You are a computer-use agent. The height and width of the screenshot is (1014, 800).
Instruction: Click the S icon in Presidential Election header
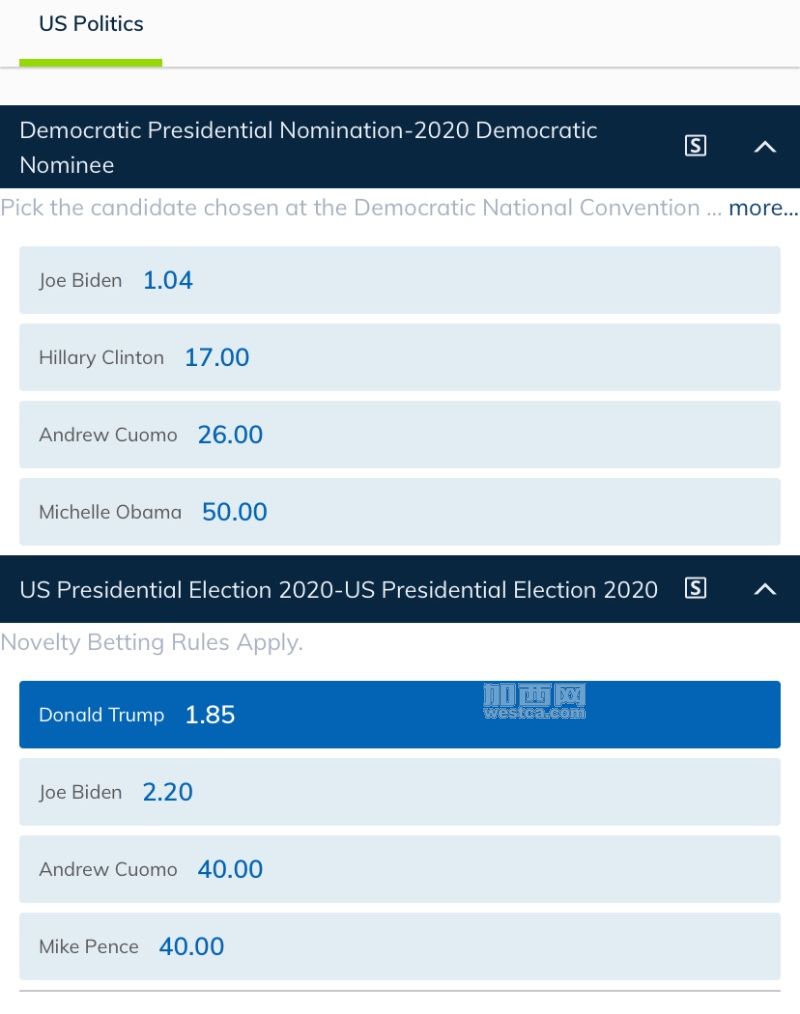coord(695,588)
